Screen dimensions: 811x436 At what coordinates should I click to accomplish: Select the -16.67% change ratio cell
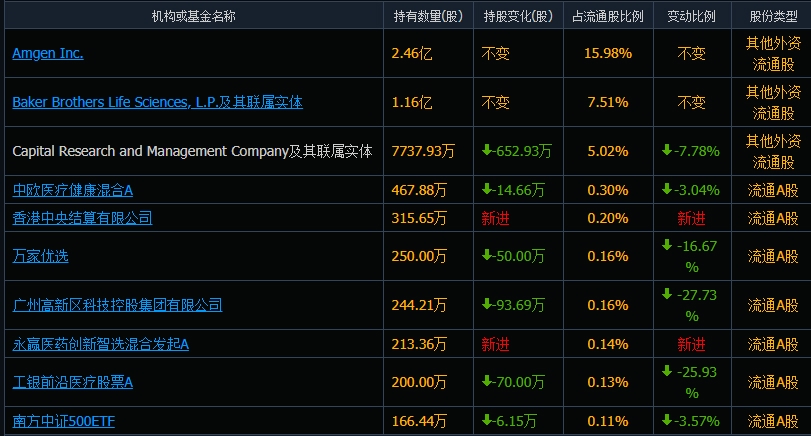[x=690, y=257]
